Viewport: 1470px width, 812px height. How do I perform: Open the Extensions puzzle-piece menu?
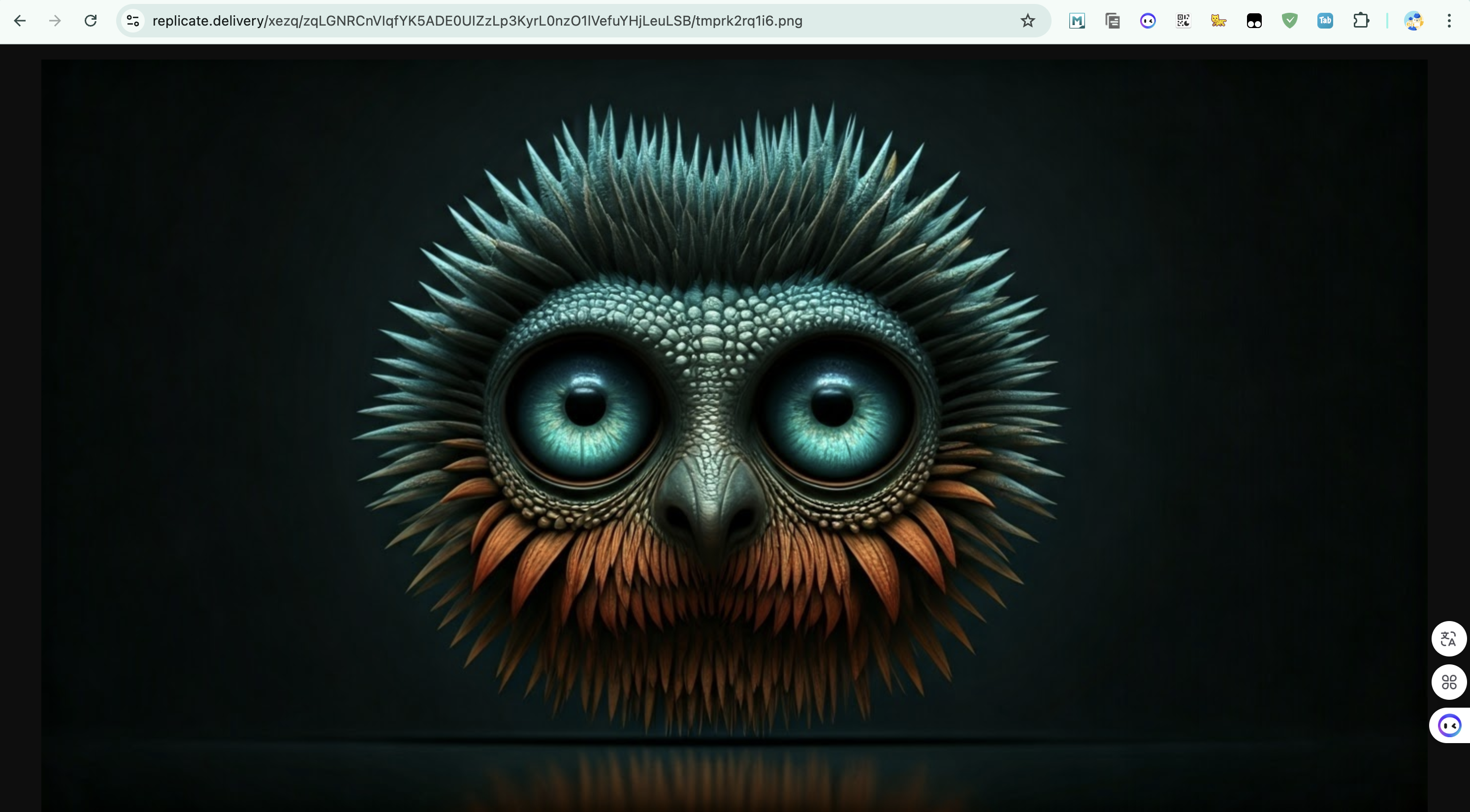coord(1361,21)
